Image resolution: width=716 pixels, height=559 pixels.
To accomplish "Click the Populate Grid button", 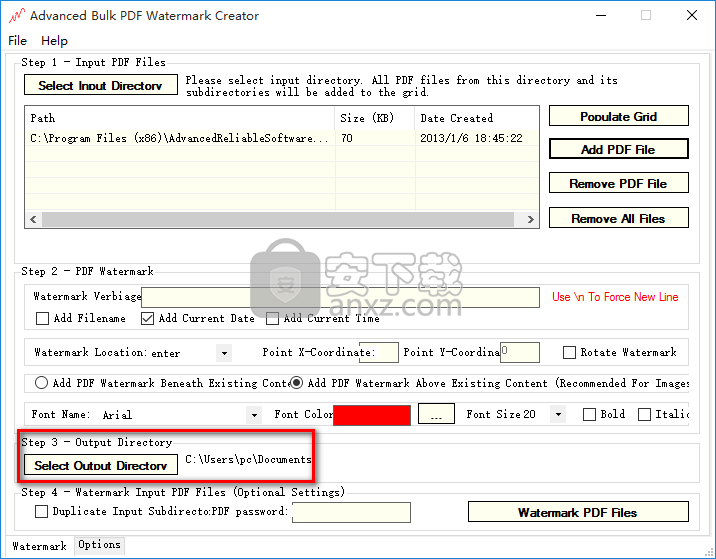I will [x=619, y=116].
